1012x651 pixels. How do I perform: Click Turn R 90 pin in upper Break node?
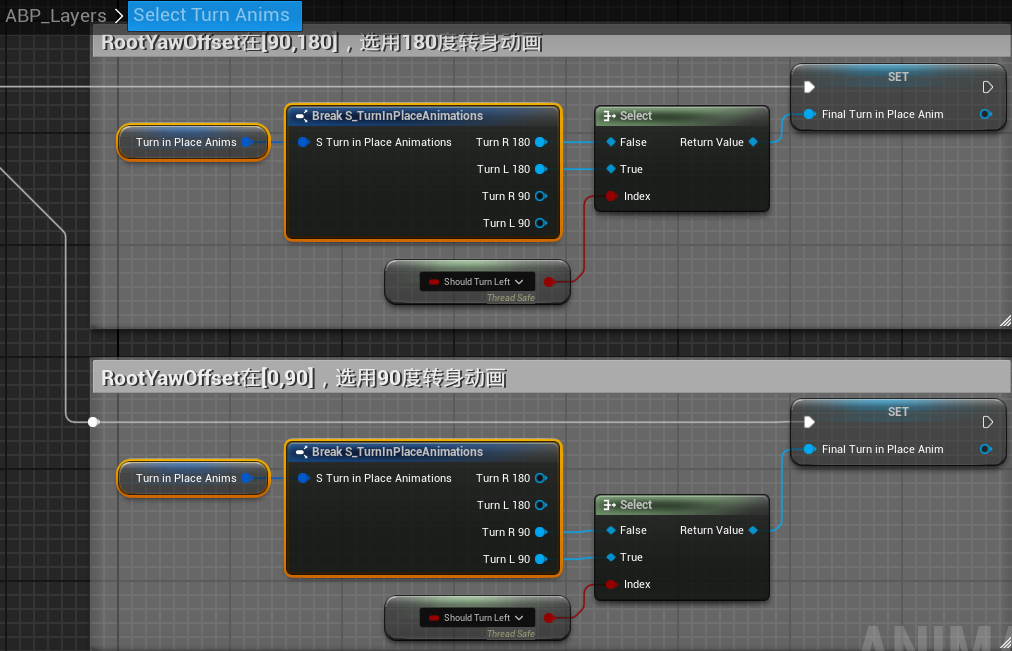click(541, 196)
